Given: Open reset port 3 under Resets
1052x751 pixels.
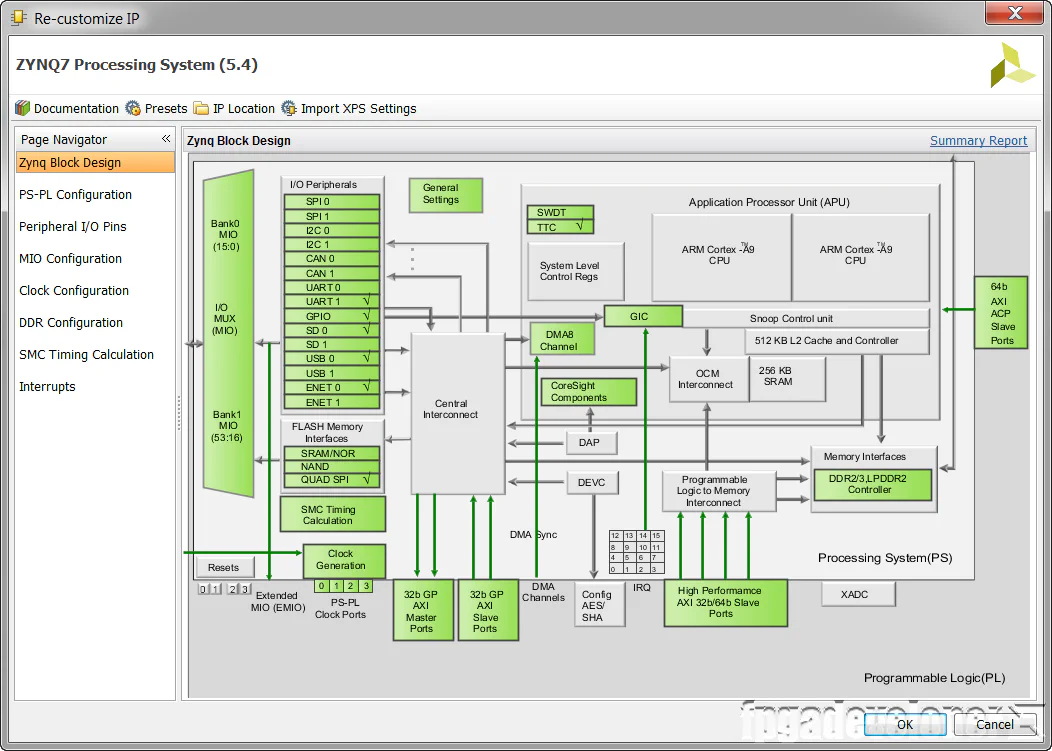Looking at the screenshot, I should pos(247,589).
